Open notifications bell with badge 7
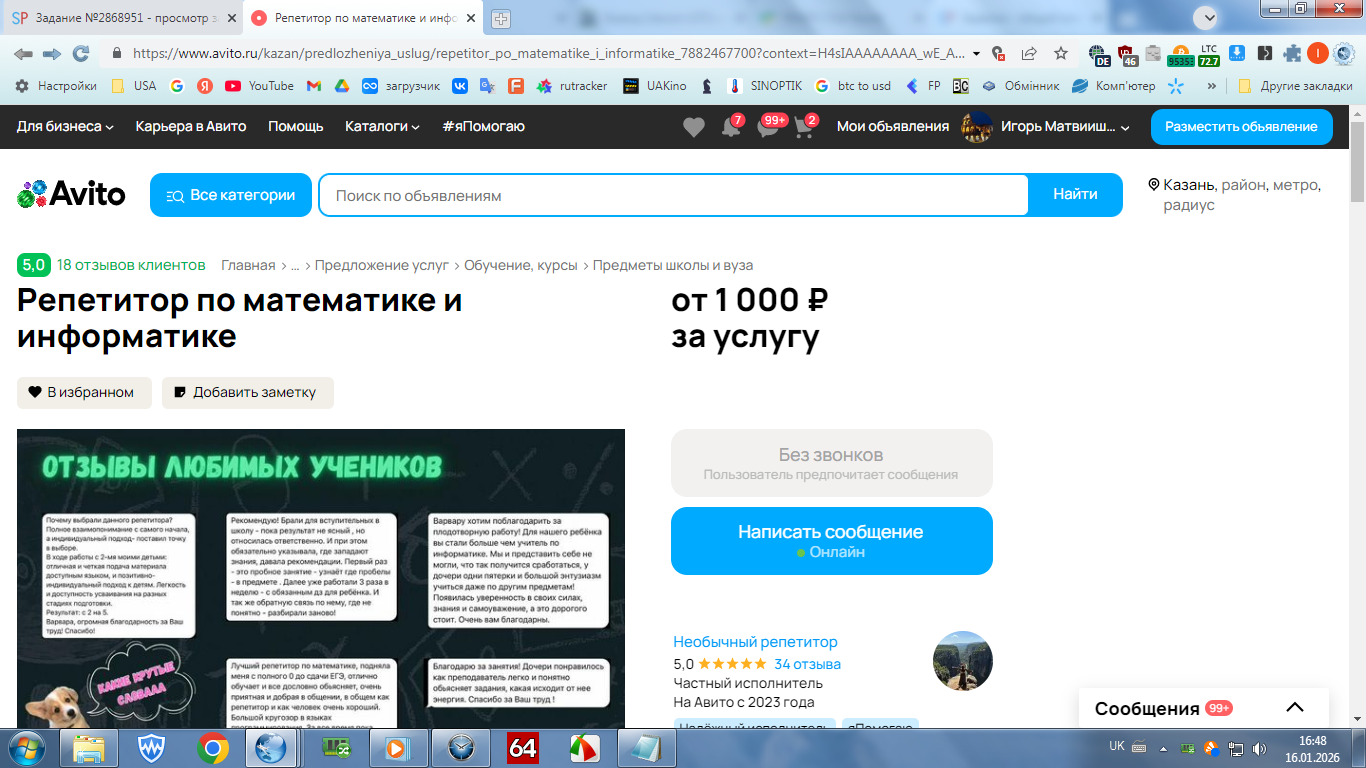The height and width of the screenshot is (768, 1366). point(733,126)
